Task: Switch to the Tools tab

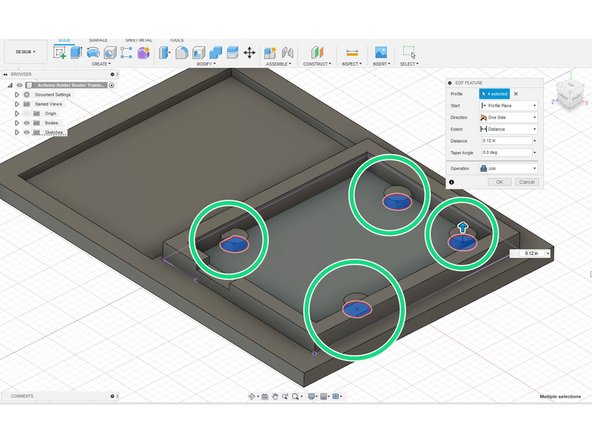Action: (x=176, y=40)
